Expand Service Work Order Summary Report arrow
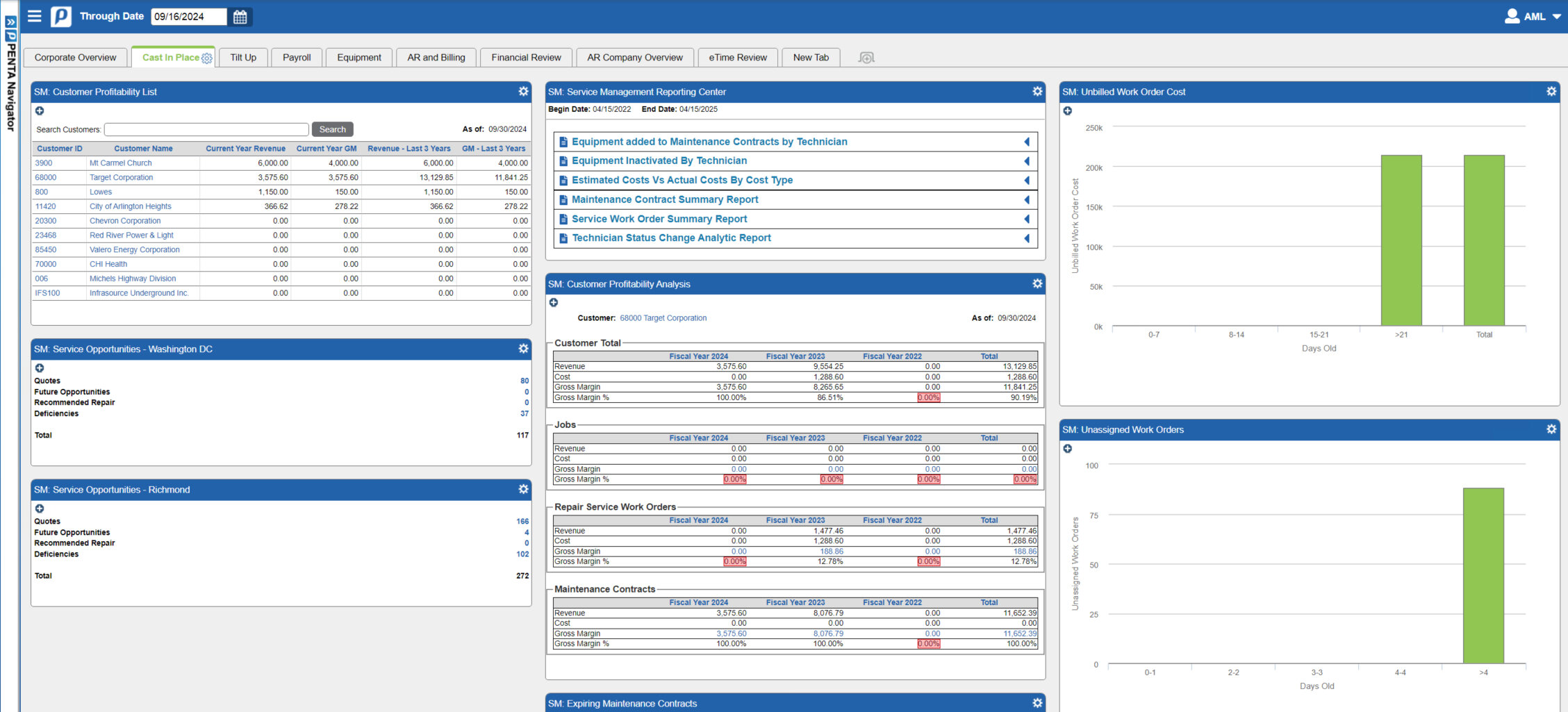Image resolution: width=1568 pixels, height=712 pixels. (1027, 219)
